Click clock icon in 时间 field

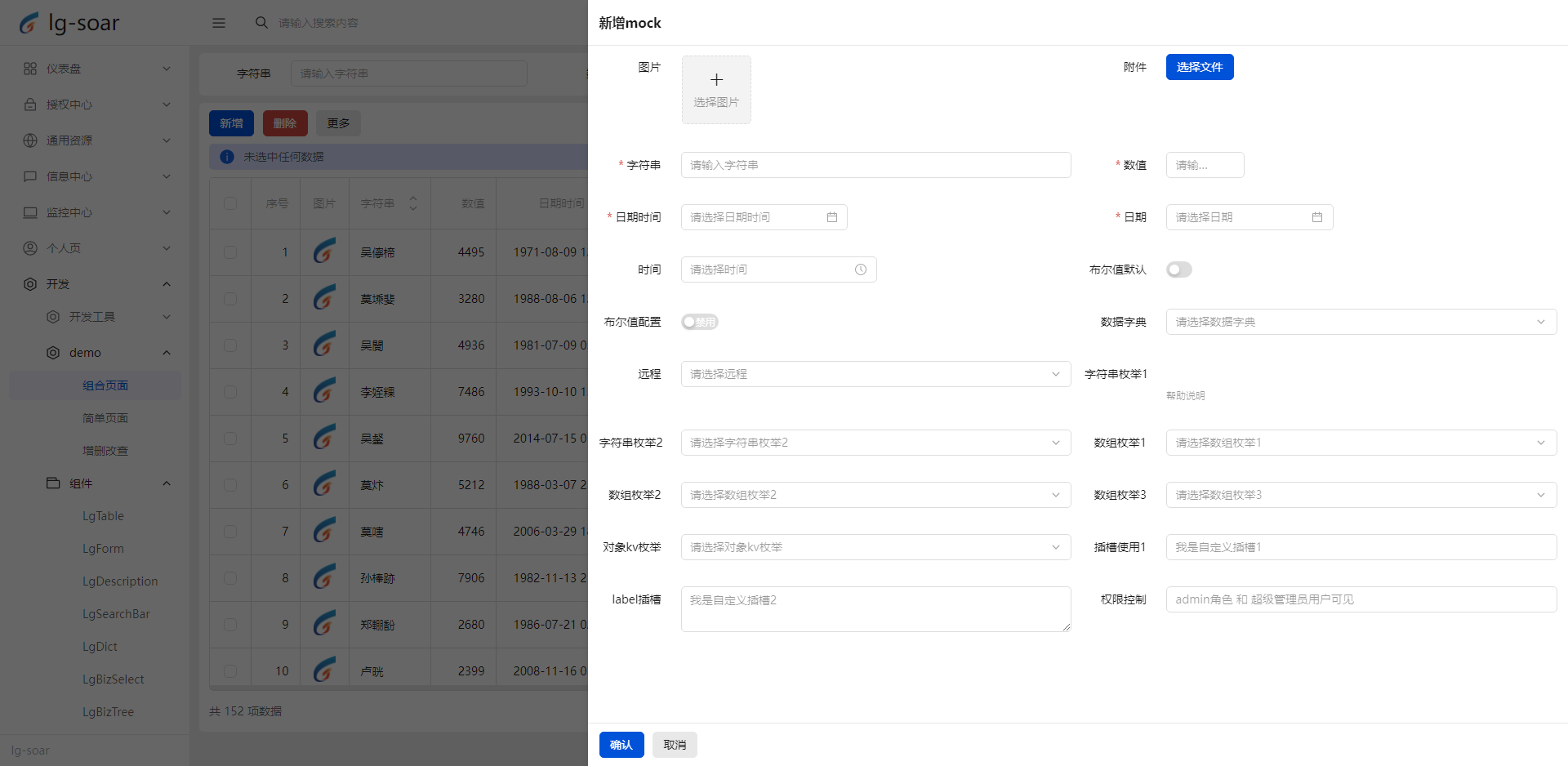(x=860, y=269)
